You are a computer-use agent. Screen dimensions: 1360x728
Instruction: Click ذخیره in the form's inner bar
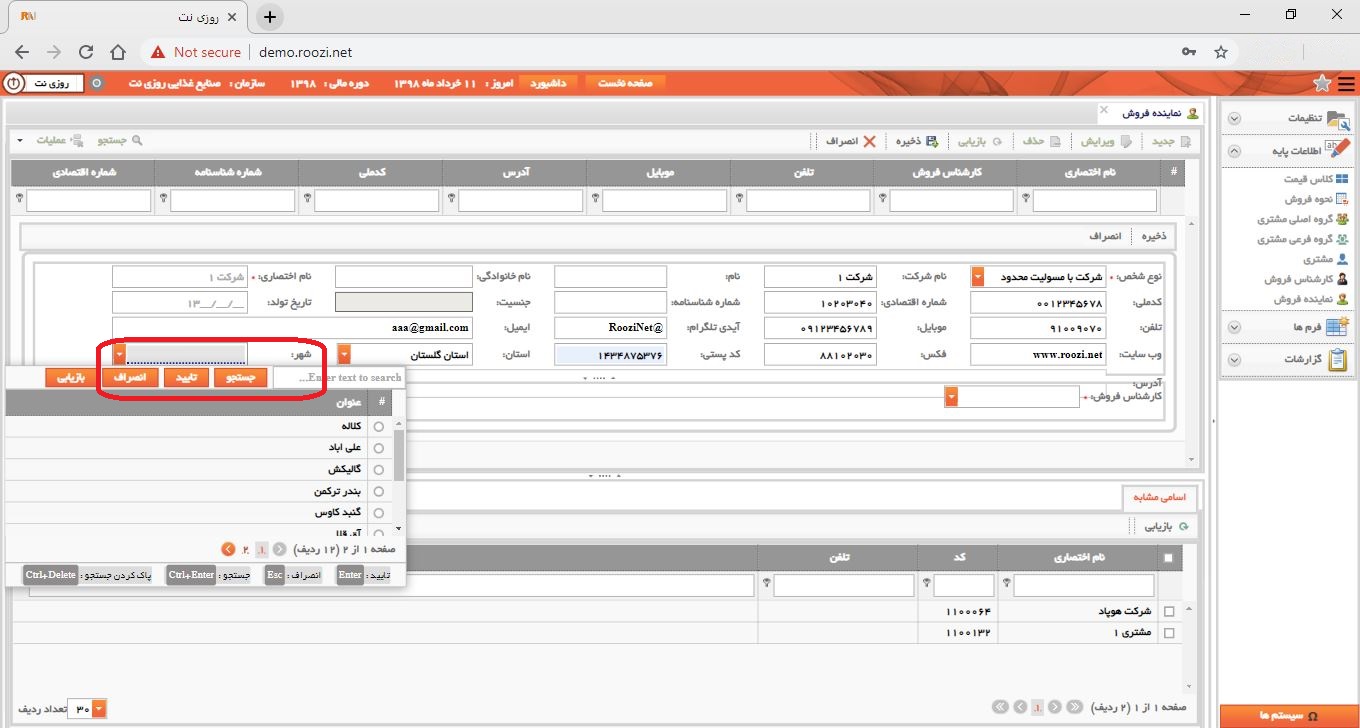(1153, 237)
